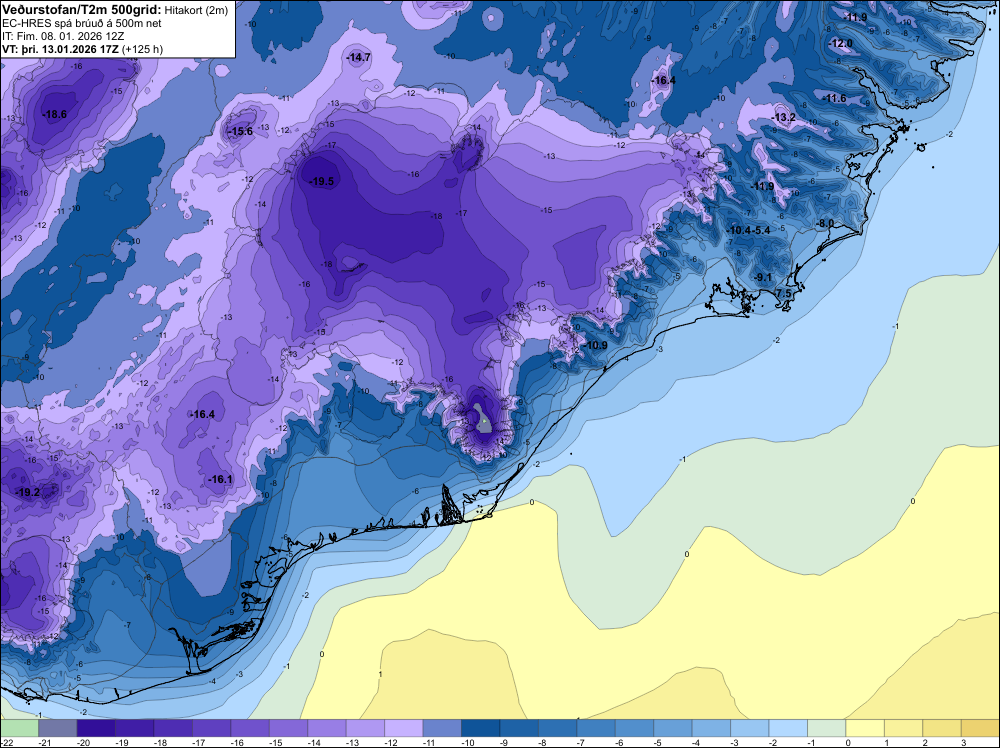
Task: Click the -14.7 temperature label
Action: click(358, 57)
